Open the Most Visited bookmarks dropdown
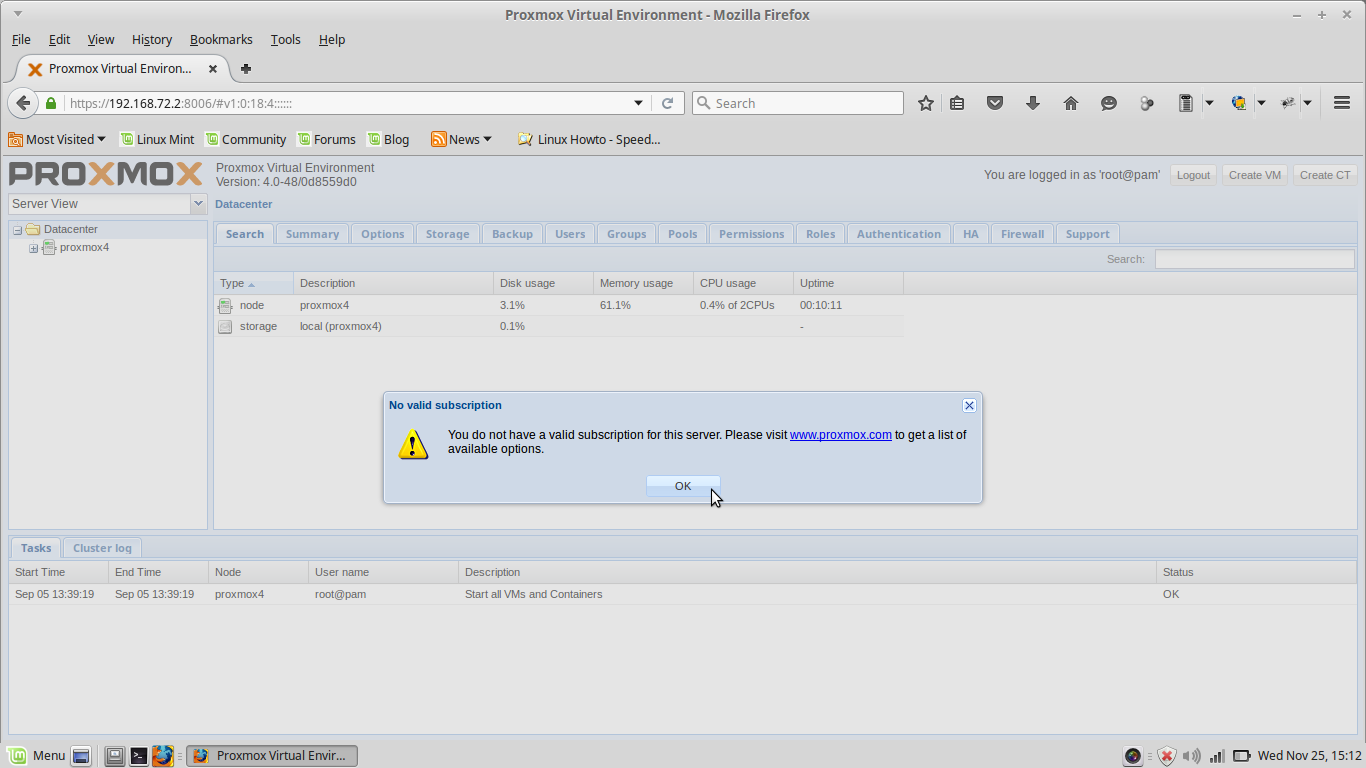 [x=57, y=139]
